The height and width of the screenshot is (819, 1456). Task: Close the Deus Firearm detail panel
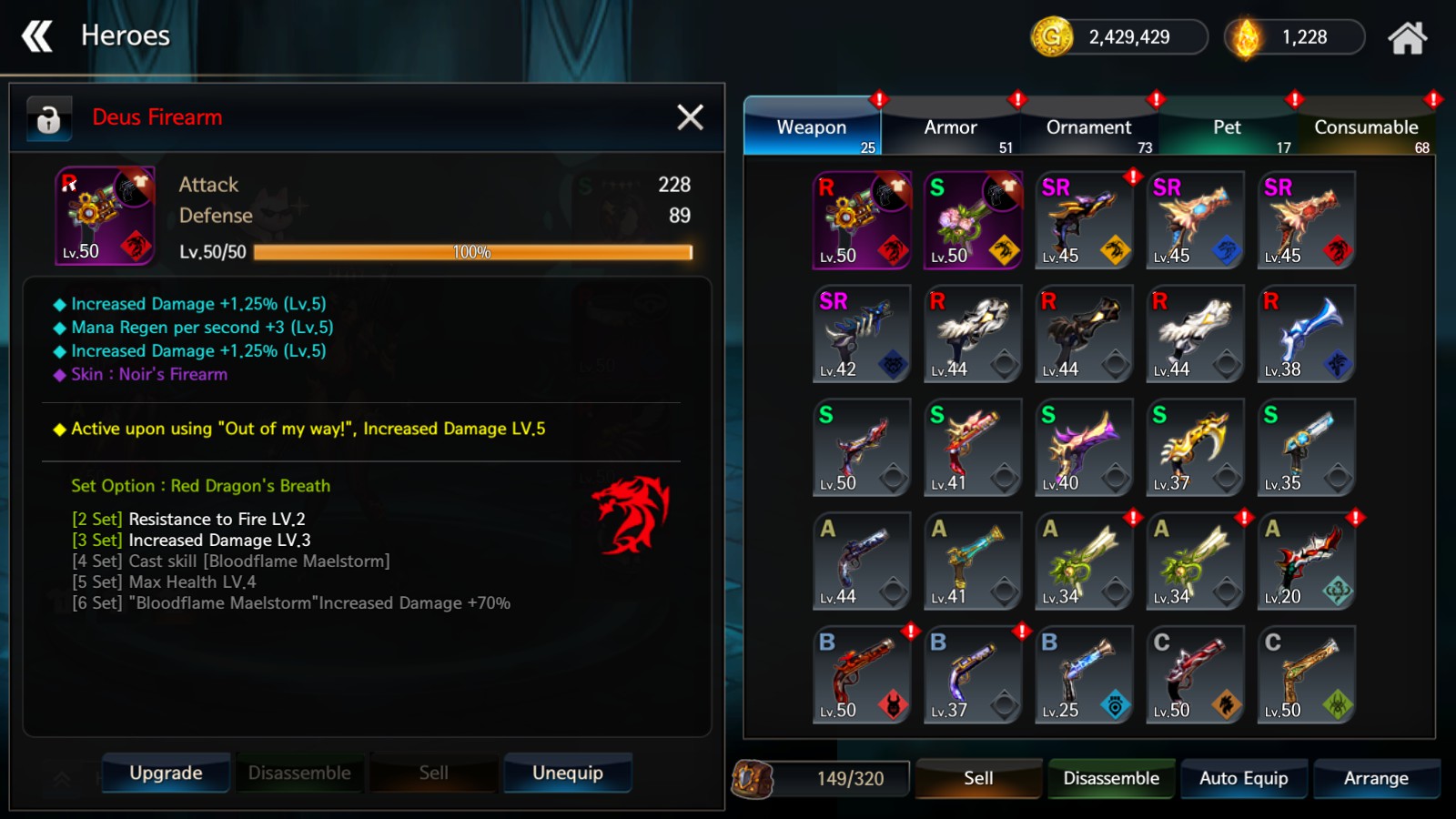[691, 117]
